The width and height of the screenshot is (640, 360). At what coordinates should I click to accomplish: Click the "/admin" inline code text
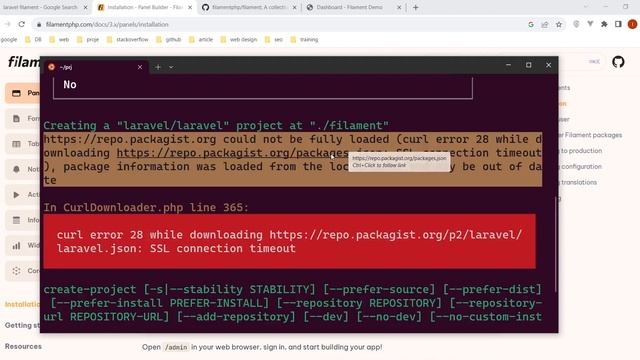176,347
